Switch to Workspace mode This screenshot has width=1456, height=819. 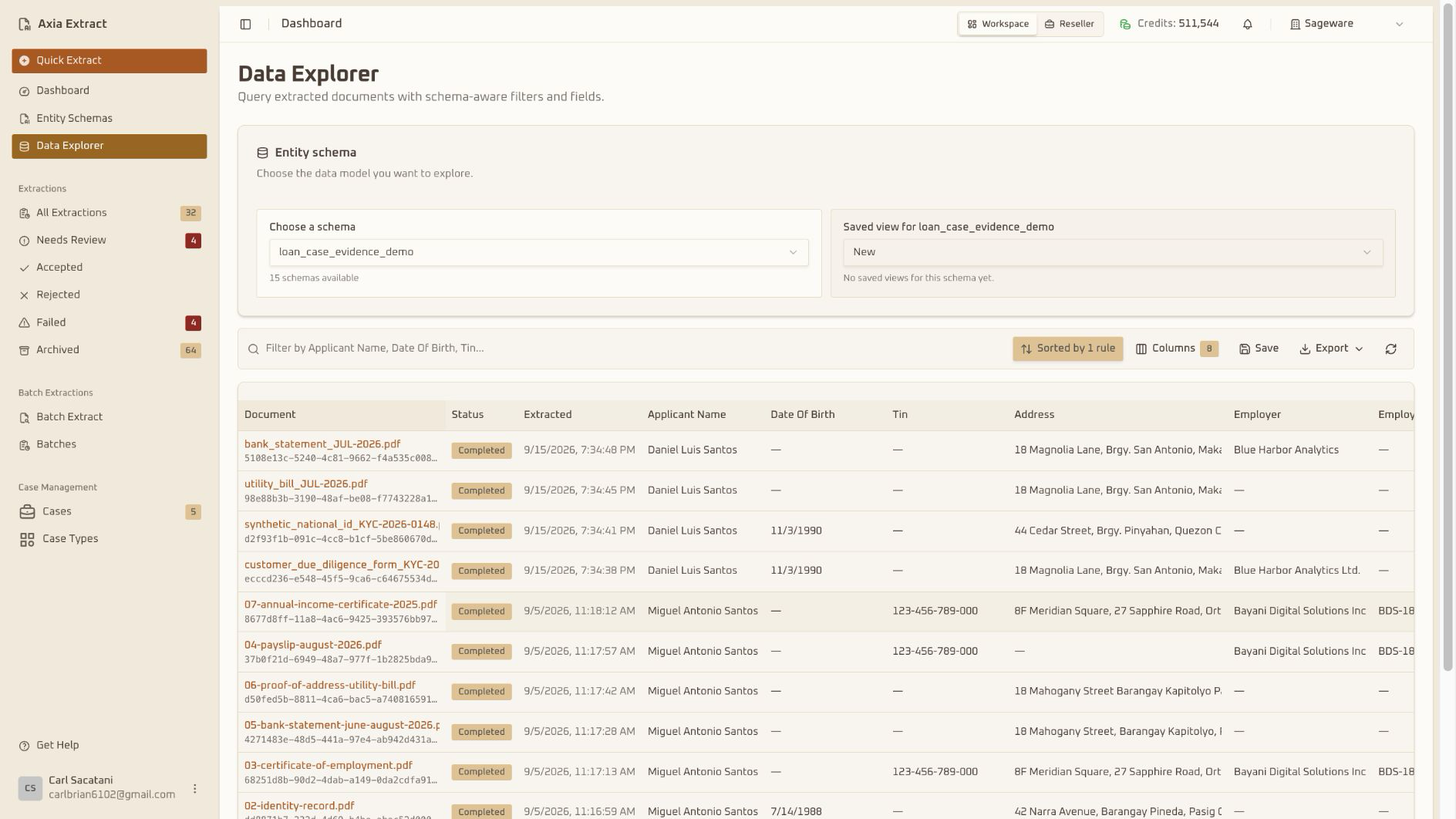click(998, 24)
